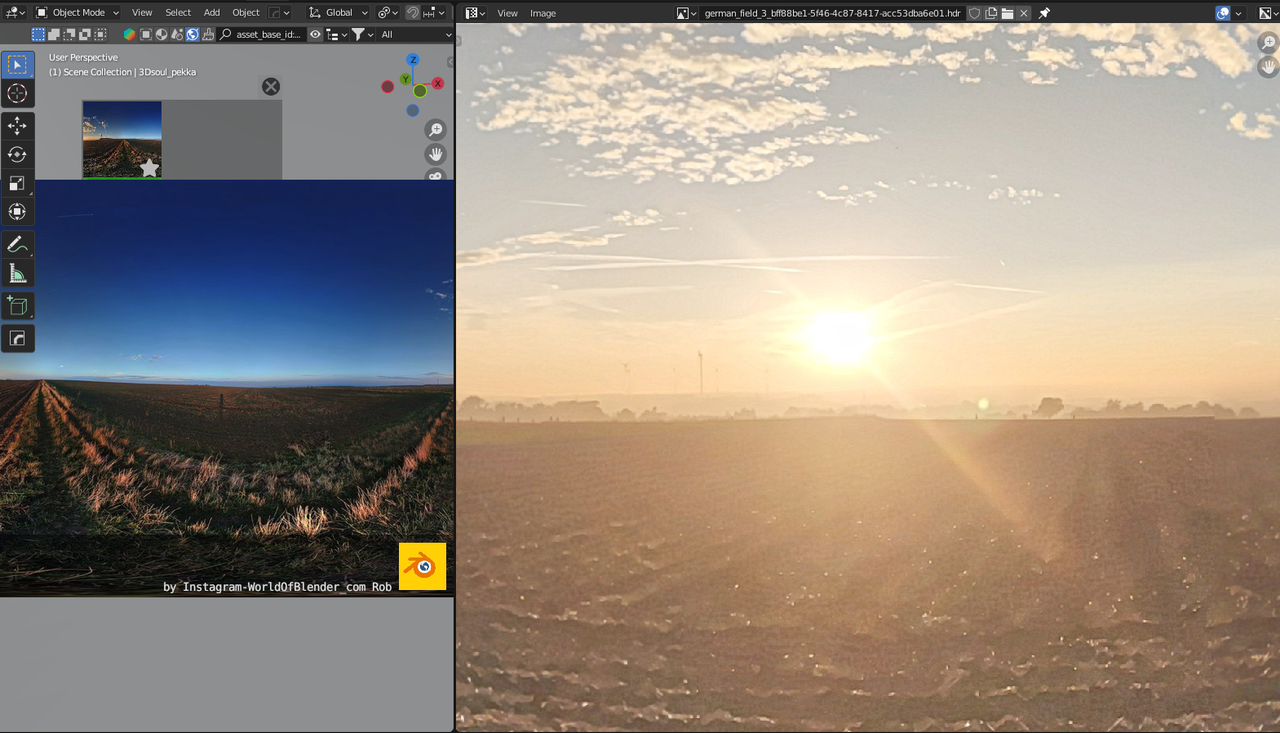The height and width of the screenshot is (733, 1280).
Task: Open the Add menu
Action: pos(212,13)
